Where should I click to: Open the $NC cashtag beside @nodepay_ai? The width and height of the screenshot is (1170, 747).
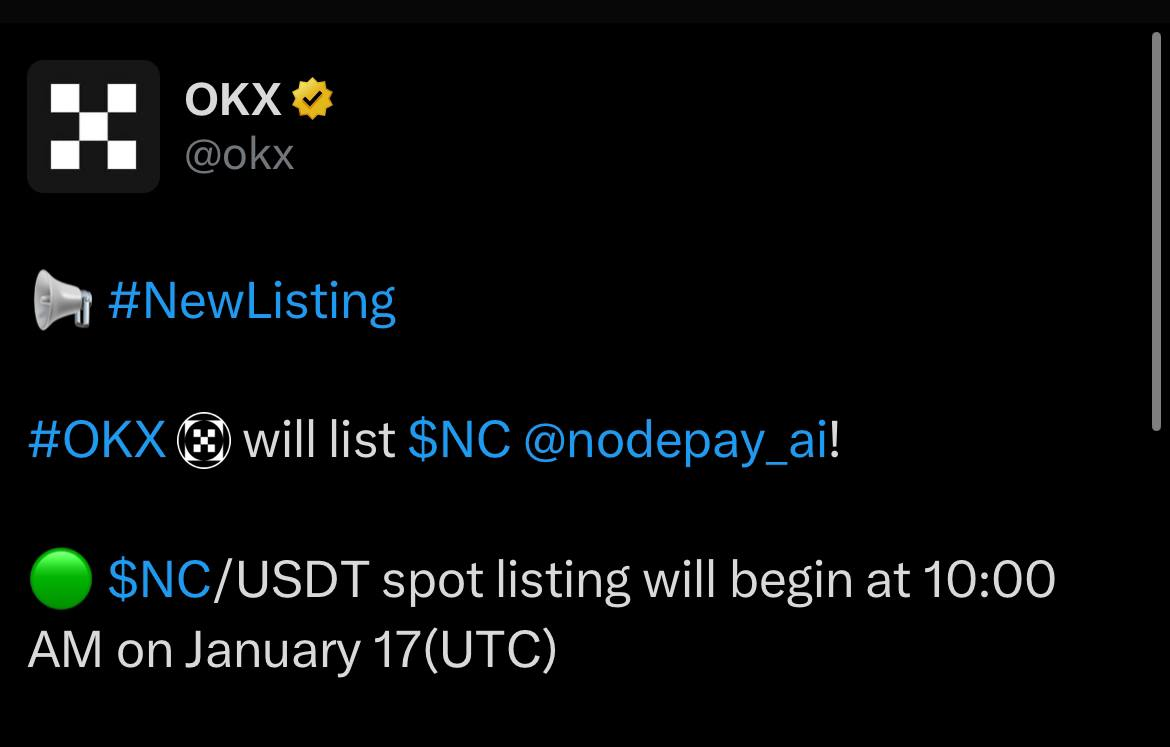click(x=460, y=440)
